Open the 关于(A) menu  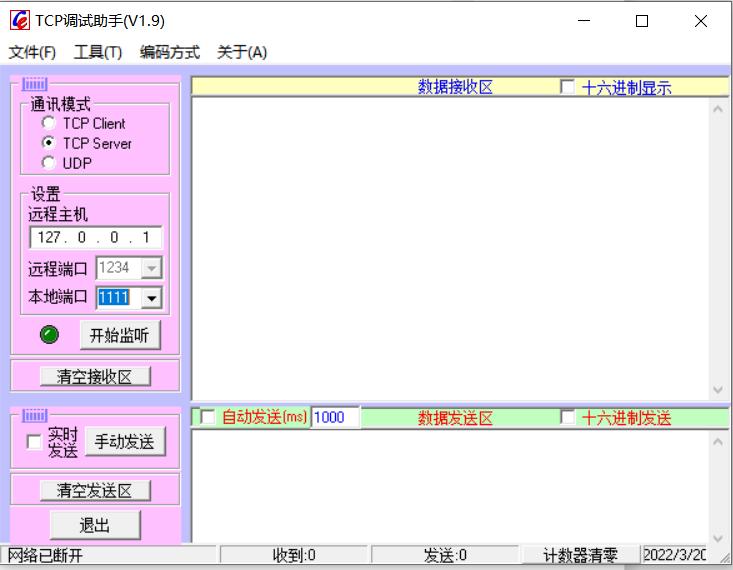tap(242, 52)
